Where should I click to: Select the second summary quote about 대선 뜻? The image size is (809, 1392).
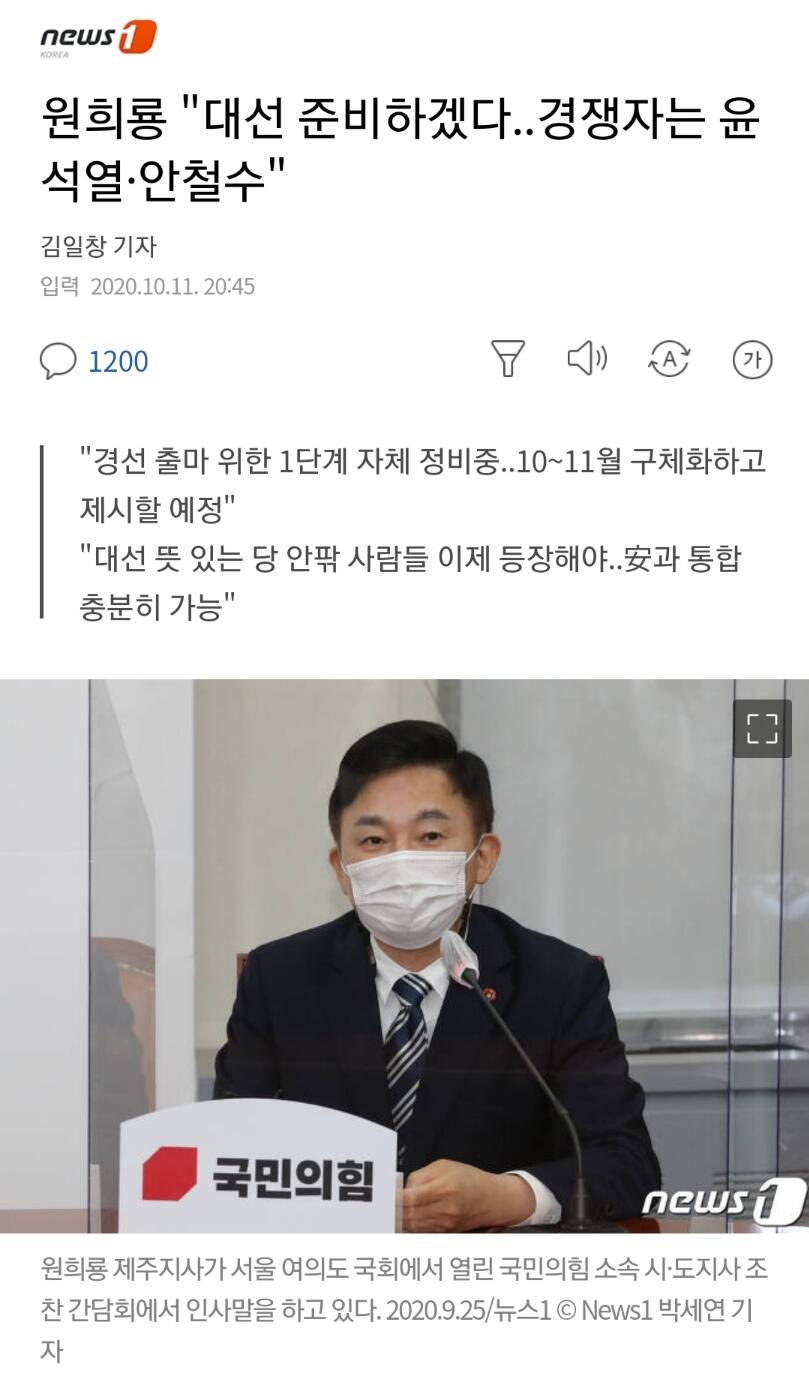(410, 581)
